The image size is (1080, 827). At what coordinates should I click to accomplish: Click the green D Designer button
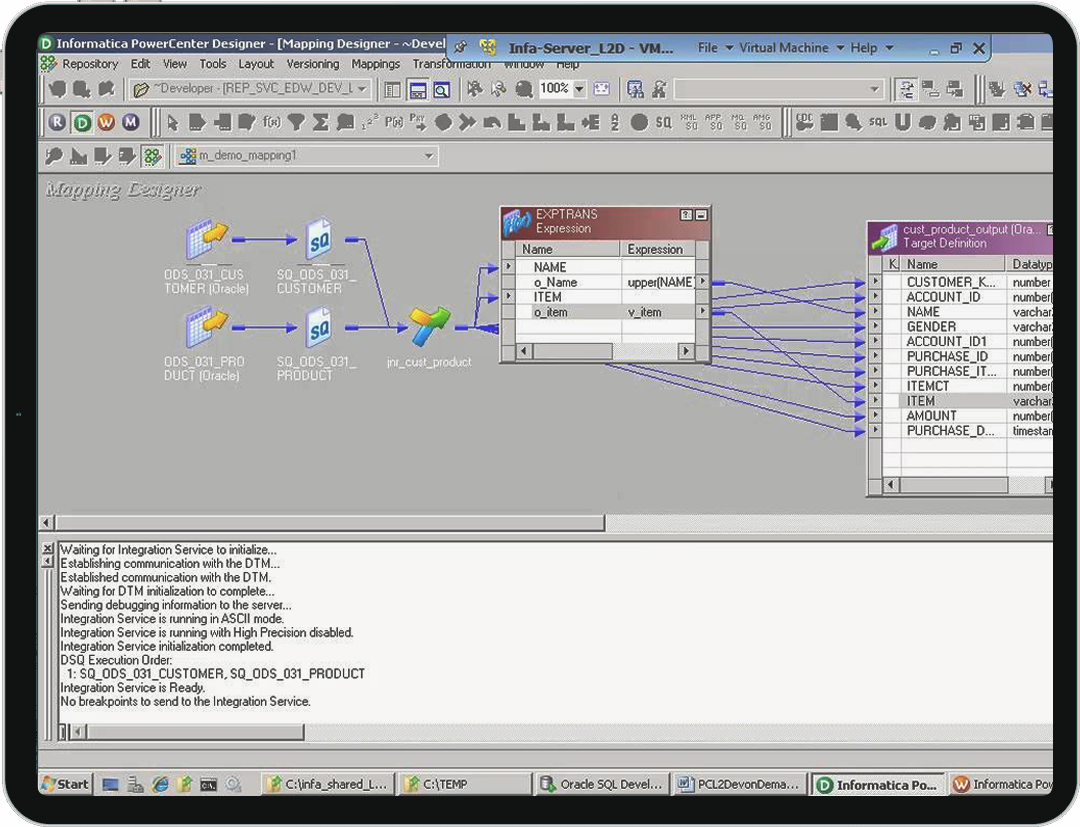tap(82, 123)
